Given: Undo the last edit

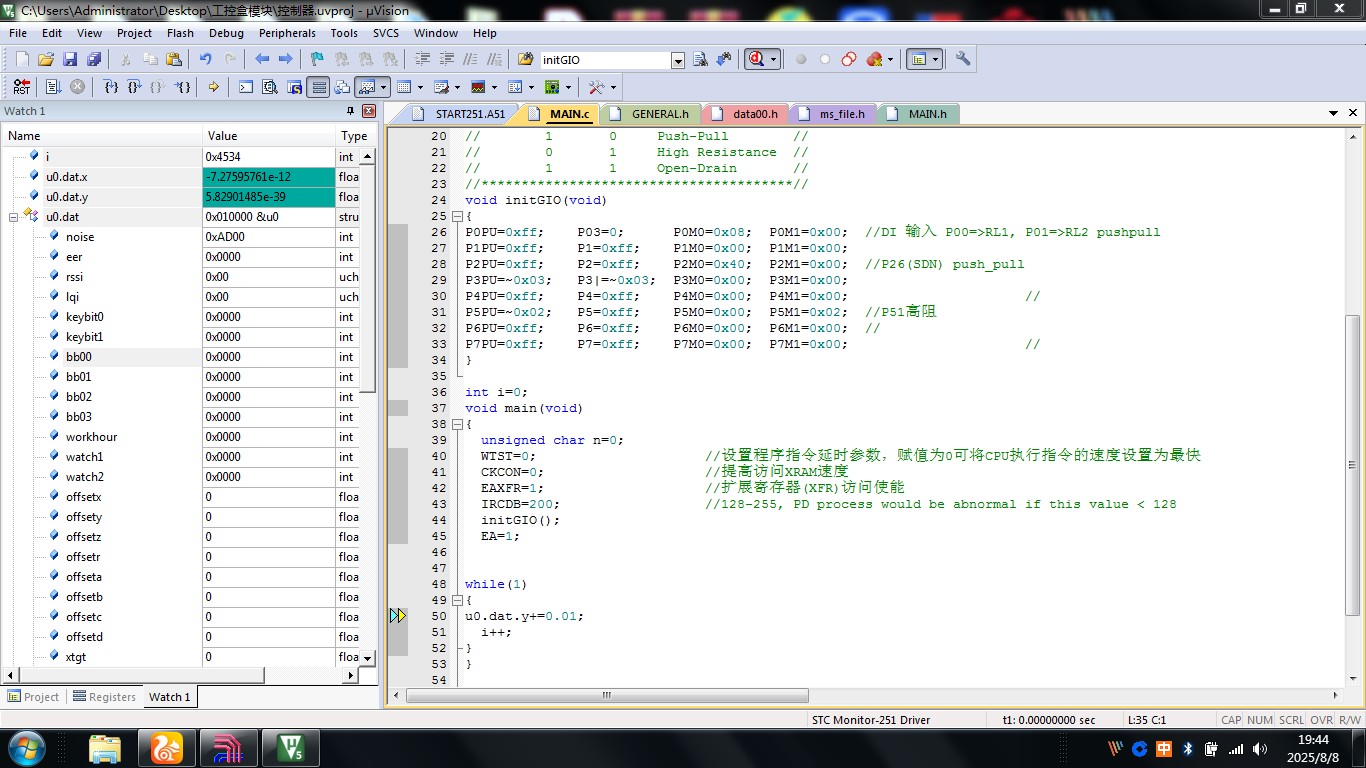Looking at the screenshot, I should pyautogui.click(x=205, y=59).
